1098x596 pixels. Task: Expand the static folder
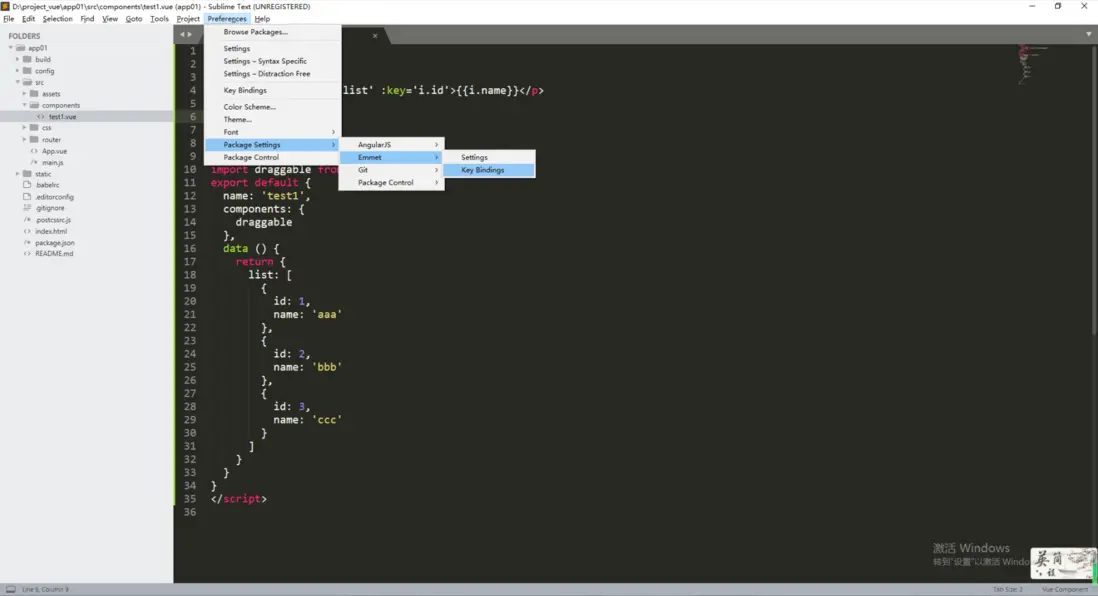[x=17, y=174]
